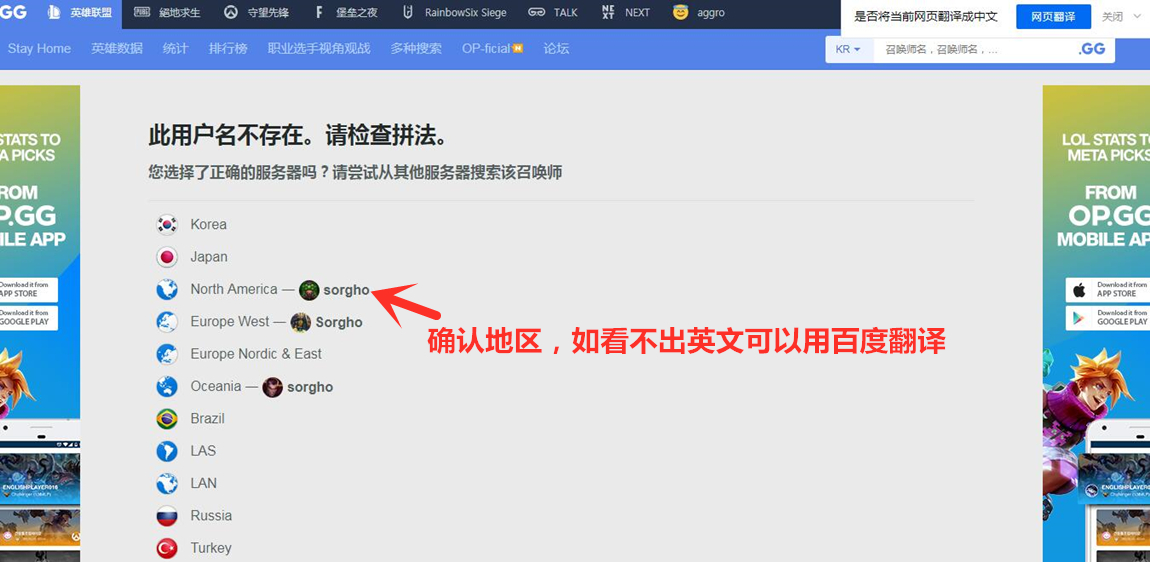Open the 统计 statistics menu
Viewport: 1150px width, 562px height.
175,48
